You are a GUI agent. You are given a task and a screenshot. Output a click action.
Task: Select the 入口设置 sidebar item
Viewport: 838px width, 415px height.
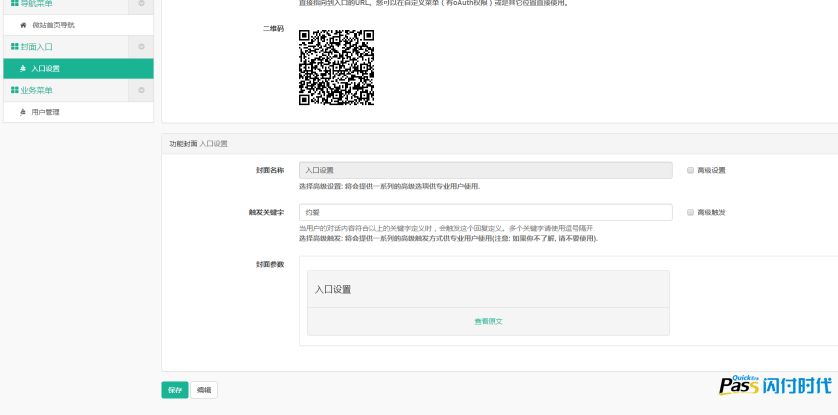pyautogui.click(x=78, y=69)
